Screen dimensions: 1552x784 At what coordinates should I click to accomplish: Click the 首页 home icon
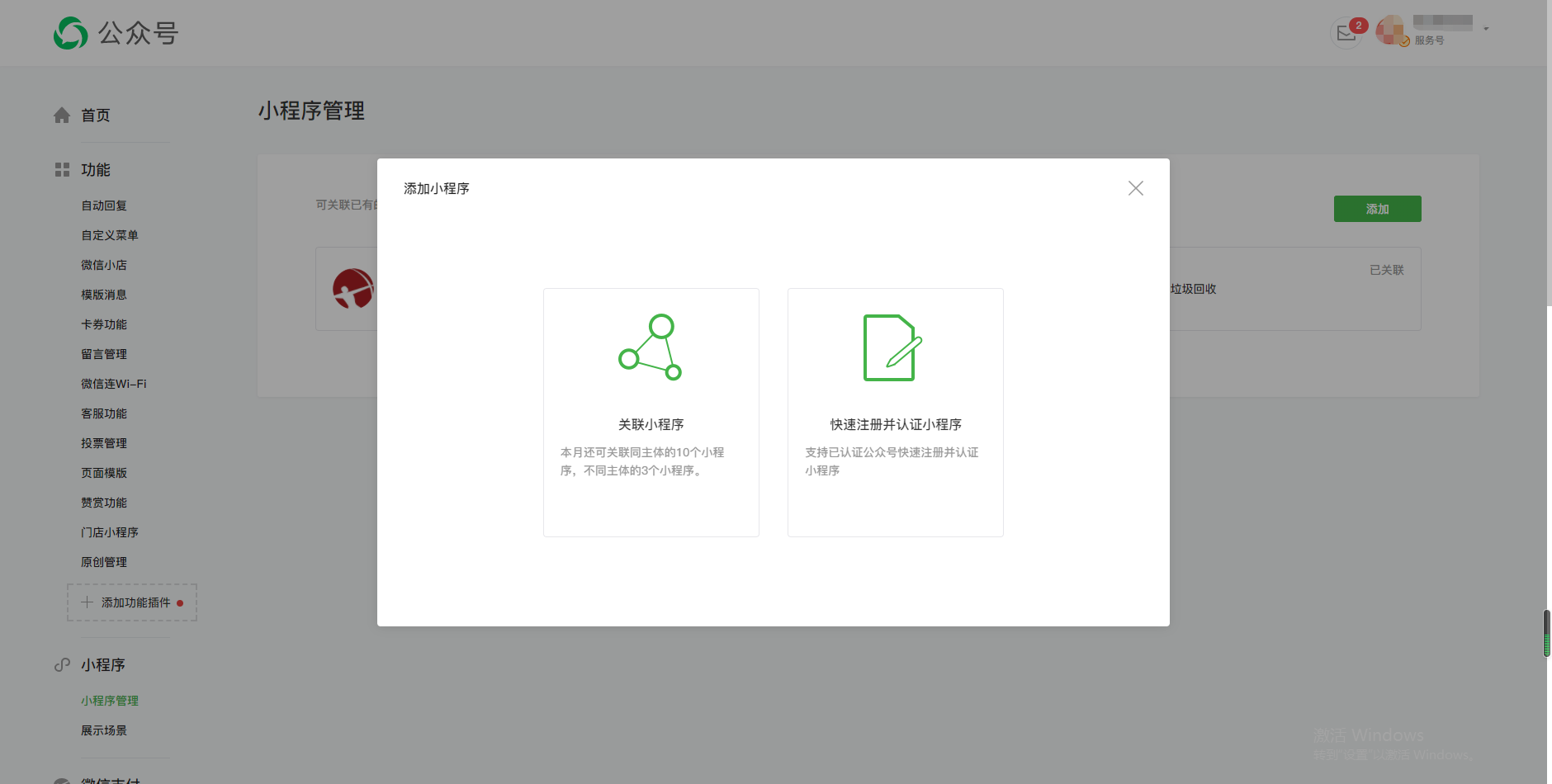coord(62,116)
